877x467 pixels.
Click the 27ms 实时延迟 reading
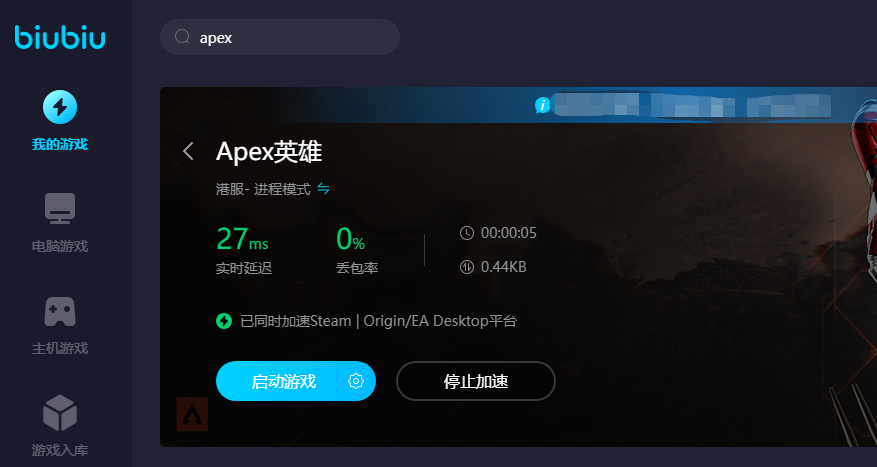point(243,249)
